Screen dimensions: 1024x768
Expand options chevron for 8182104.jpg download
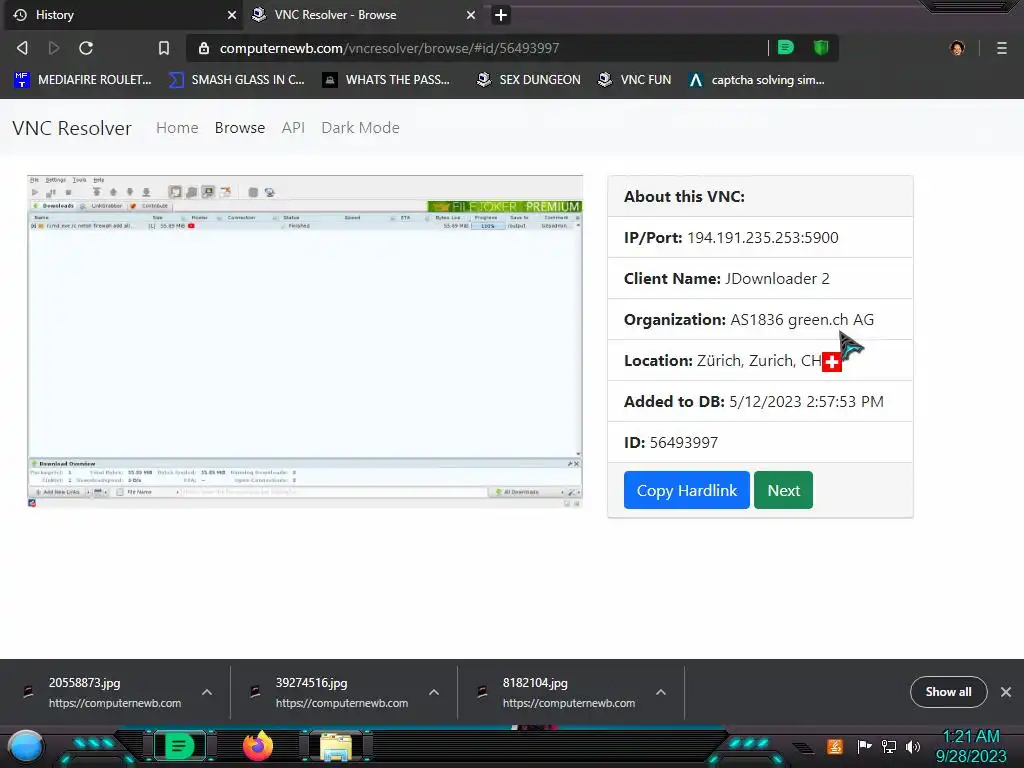661,692
